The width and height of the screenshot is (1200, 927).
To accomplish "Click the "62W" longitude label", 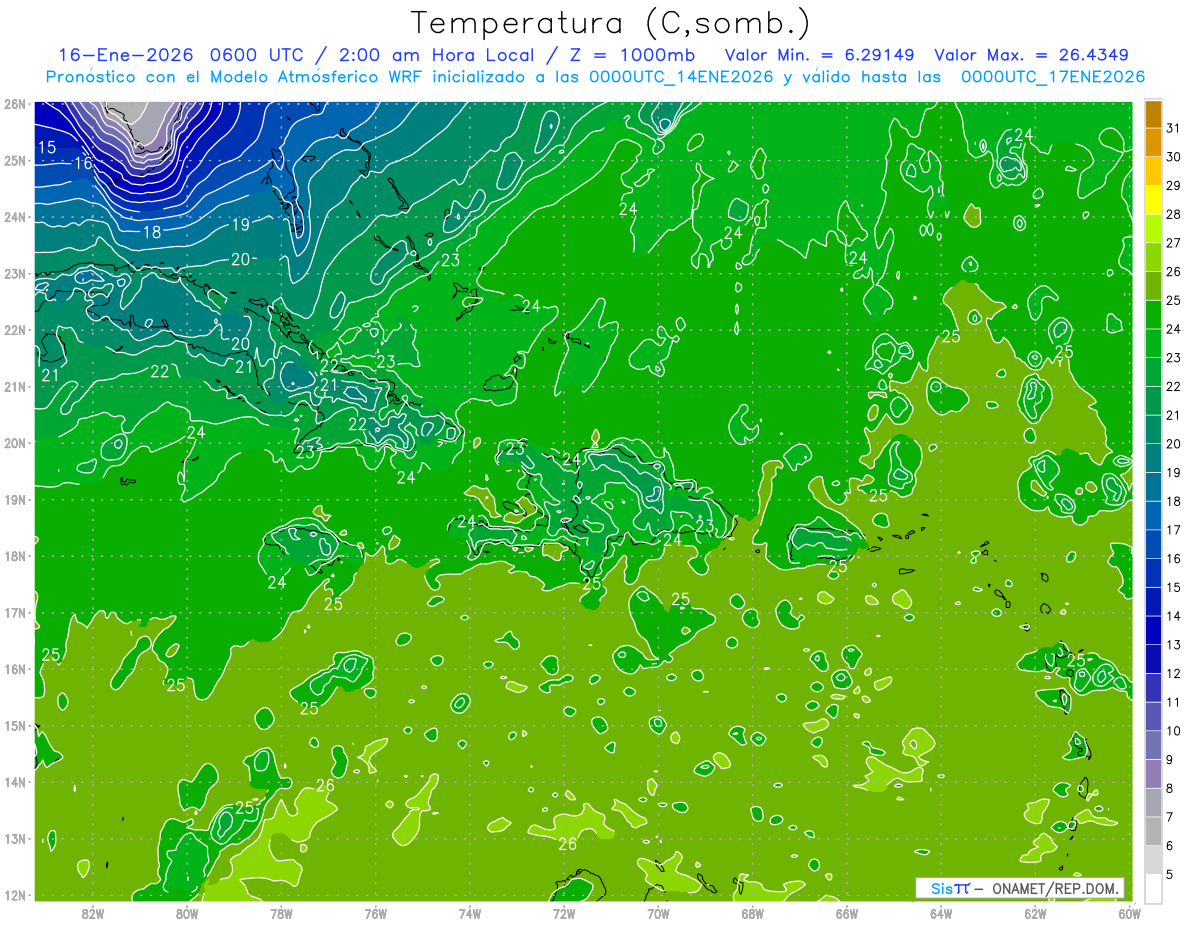I will pos(1034,912).
